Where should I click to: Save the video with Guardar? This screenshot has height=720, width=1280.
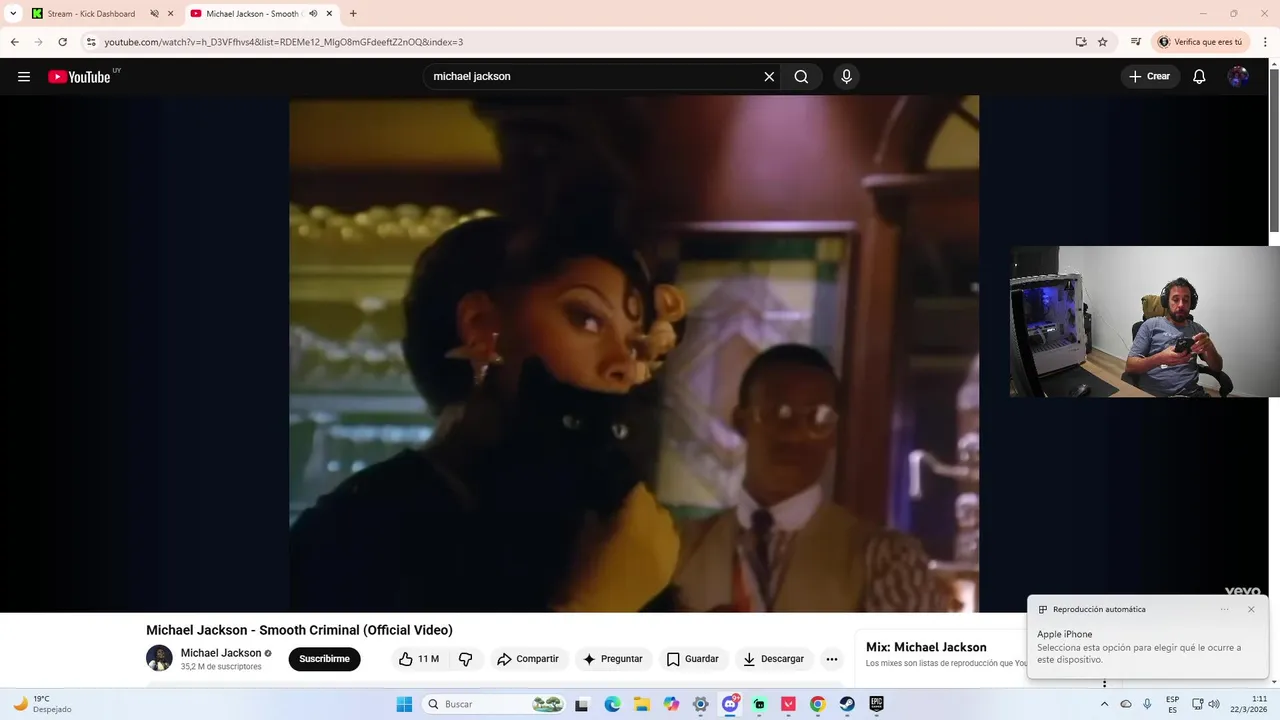[693, 659]
